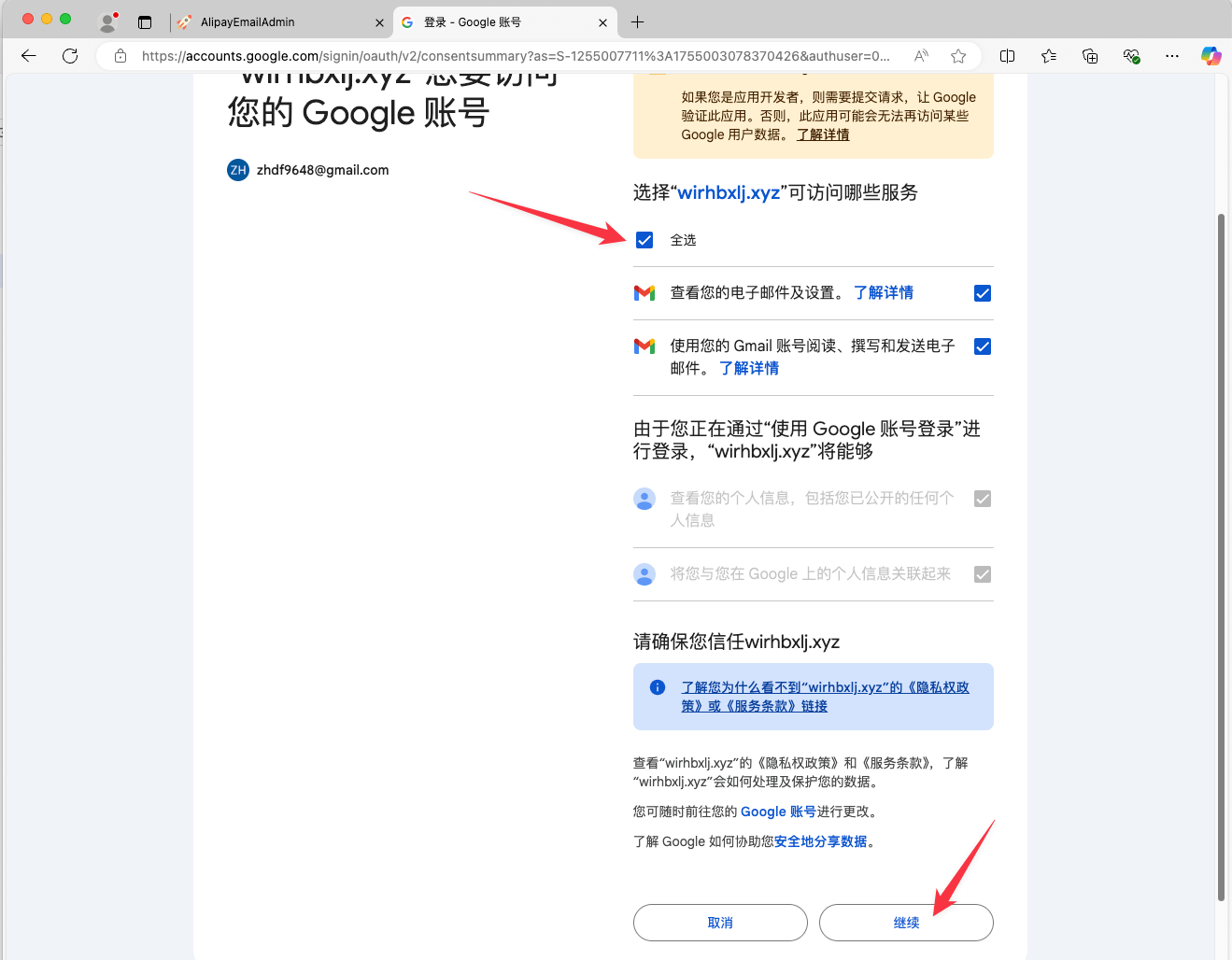Open the Google 账号 link
Image resolution: width=1232 pixels, height=960 pixels.
pos(778,812)
